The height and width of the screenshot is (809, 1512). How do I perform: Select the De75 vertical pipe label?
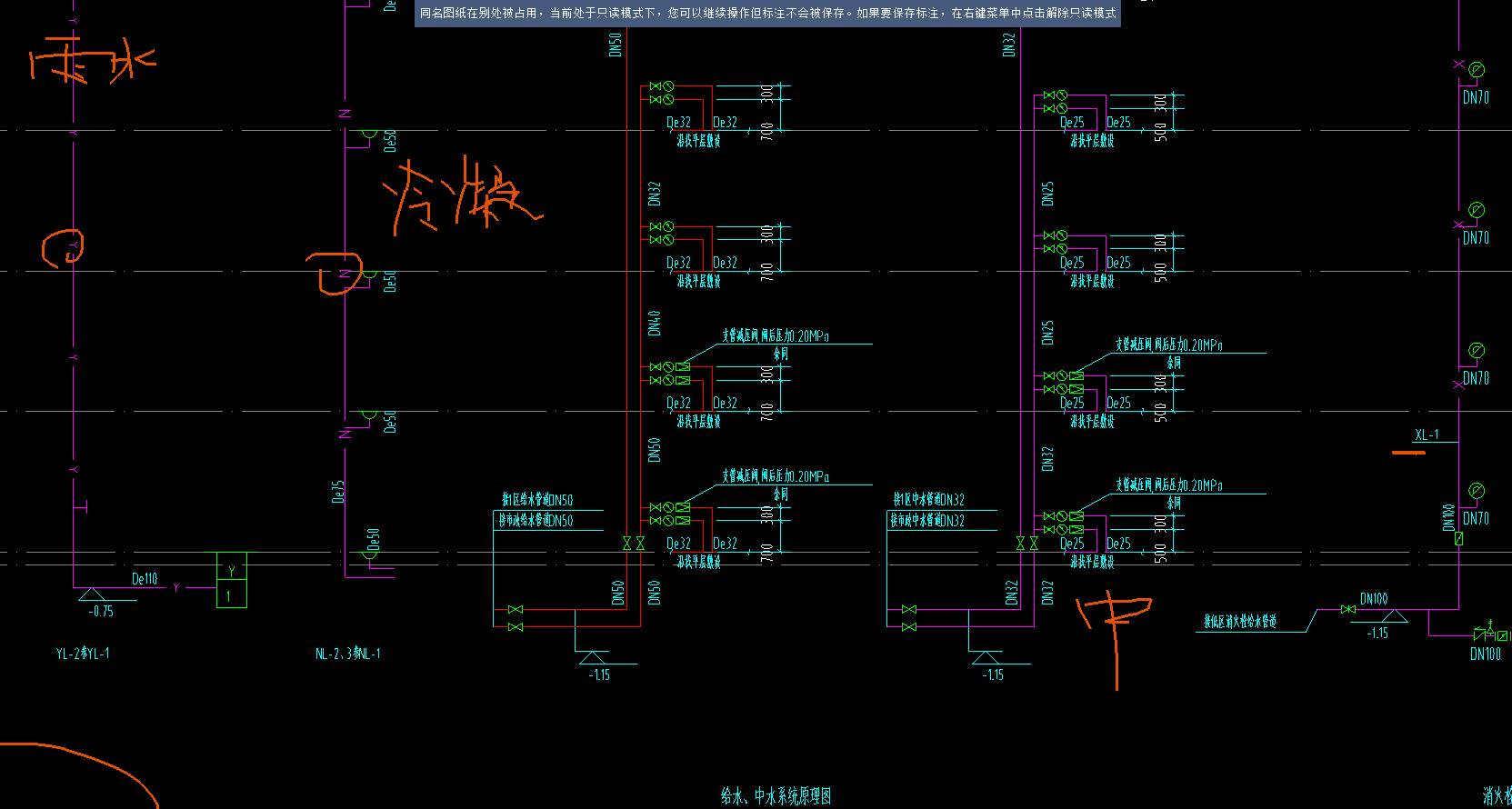(x=338, y=492)
